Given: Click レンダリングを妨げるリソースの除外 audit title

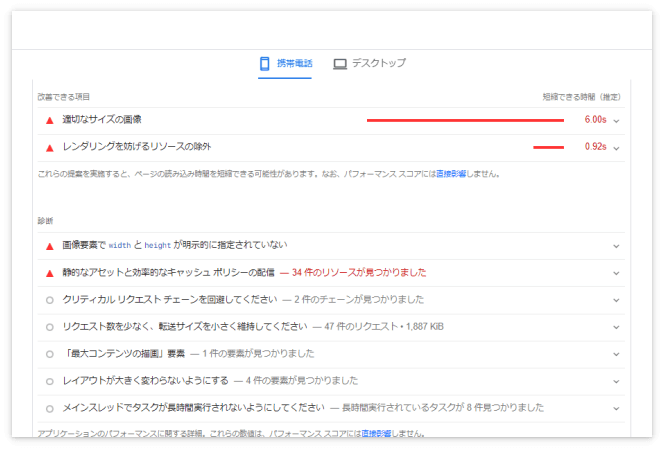Looking at the screenshot, I should click(x=137, y=147).
